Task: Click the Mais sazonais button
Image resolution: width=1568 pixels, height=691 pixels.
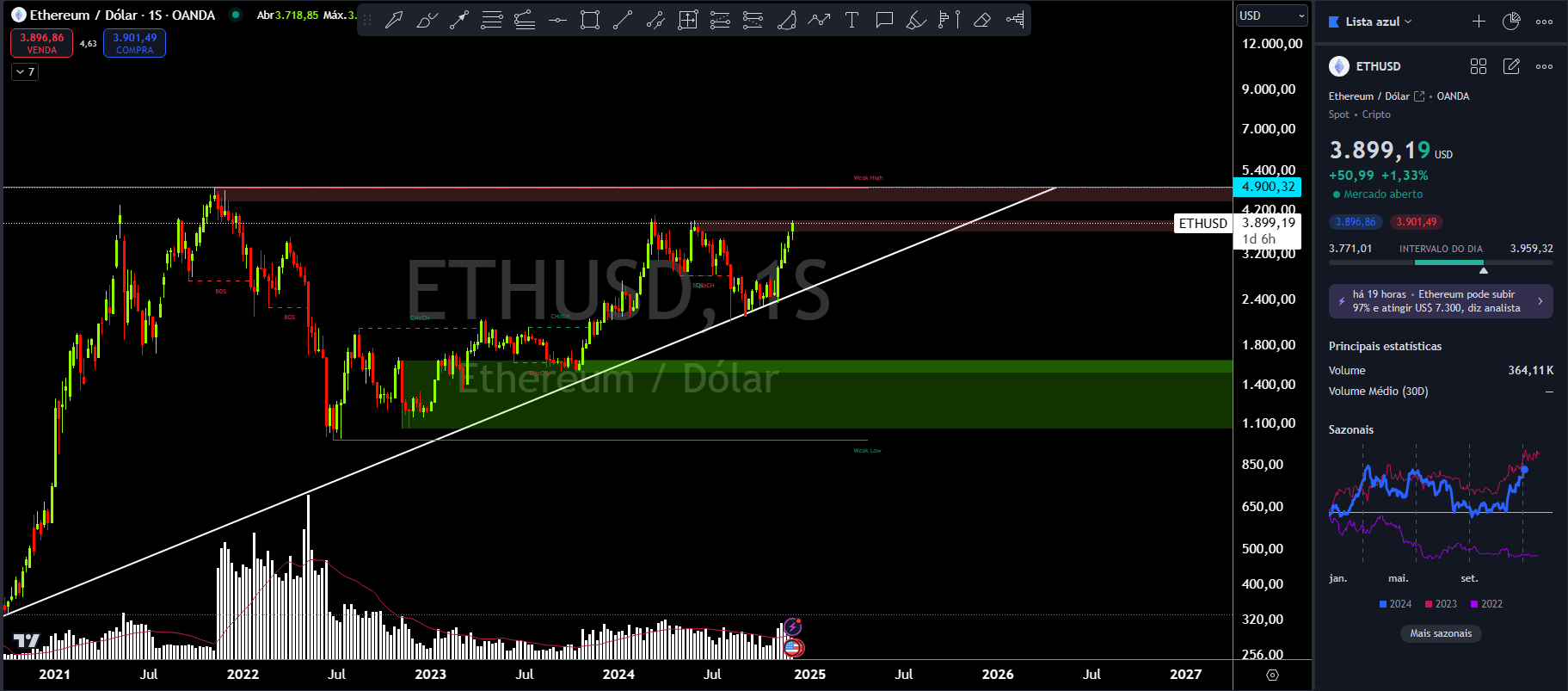Action: coord(1441,633)
